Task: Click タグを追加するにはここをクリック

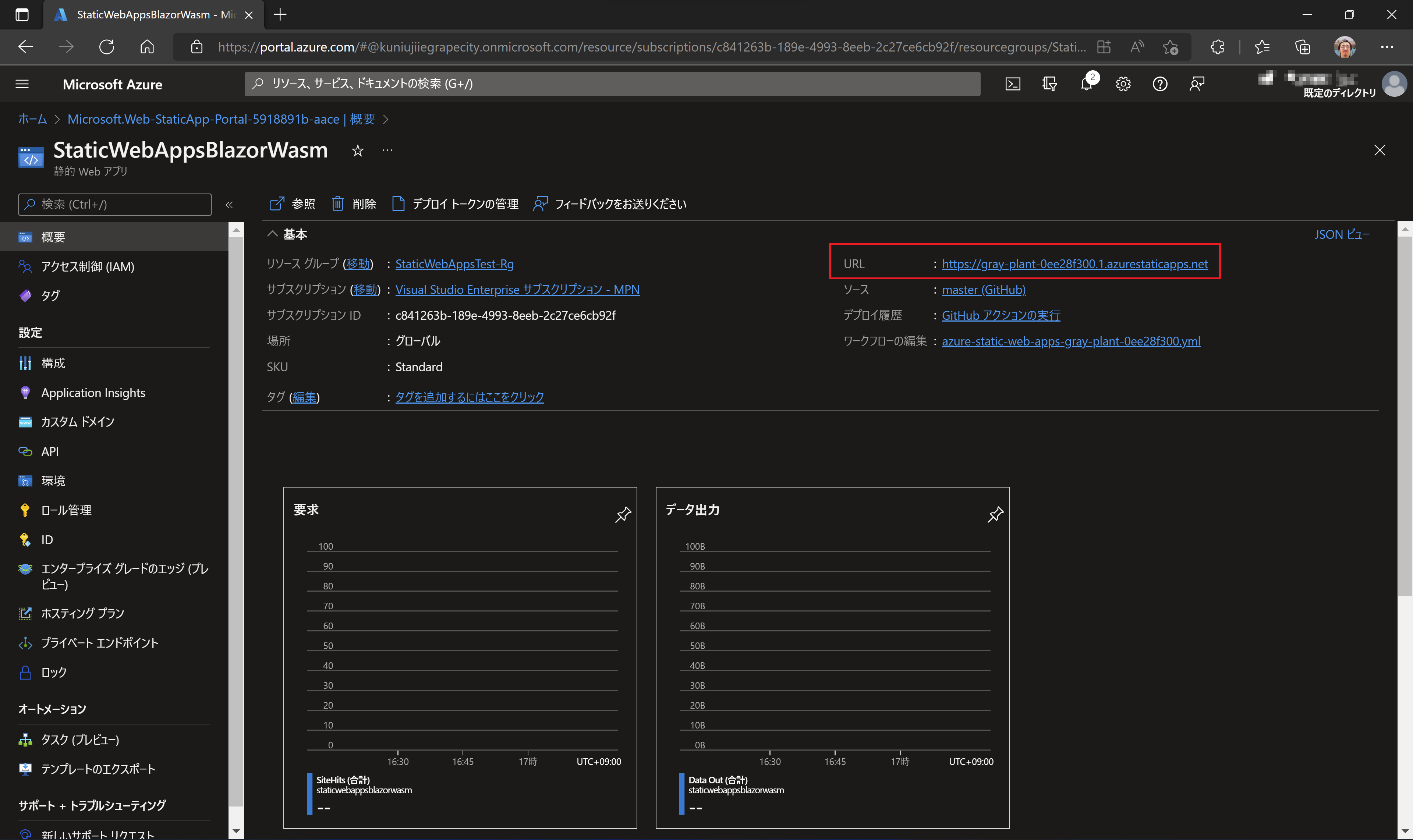Action: click(469, 397)
